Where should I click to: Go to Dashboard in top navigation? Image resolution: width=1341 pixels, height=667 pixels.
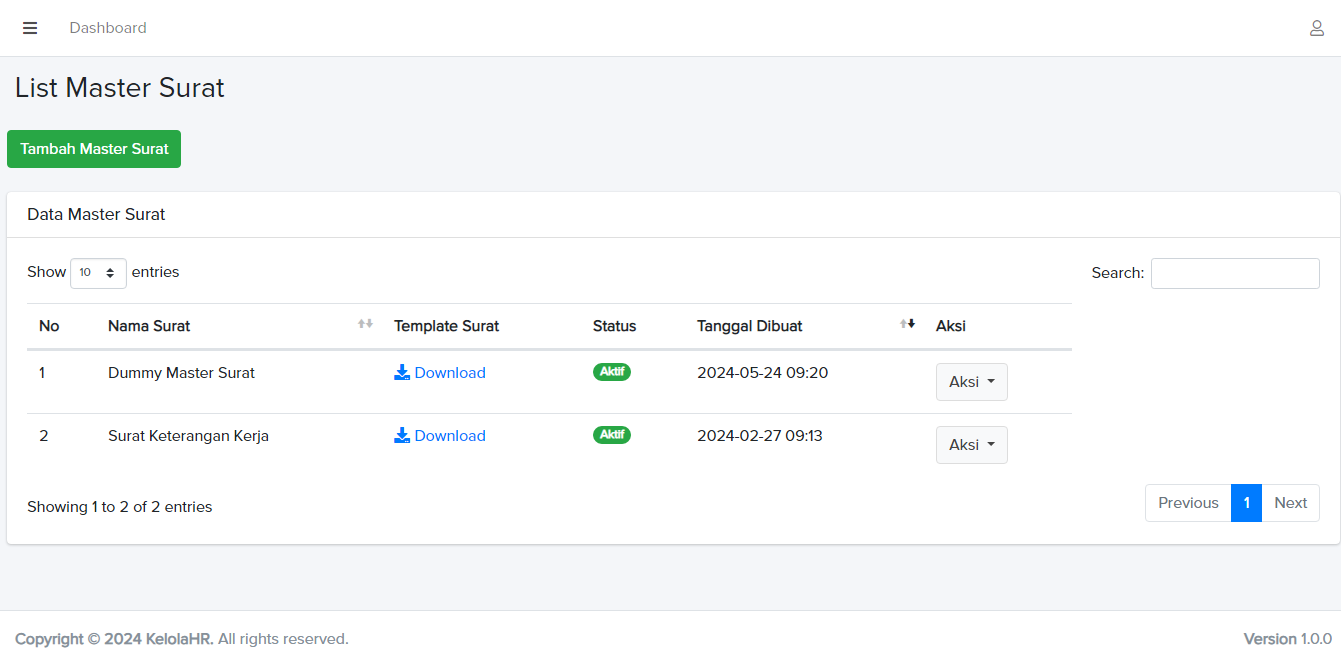(x=108, y=28)
